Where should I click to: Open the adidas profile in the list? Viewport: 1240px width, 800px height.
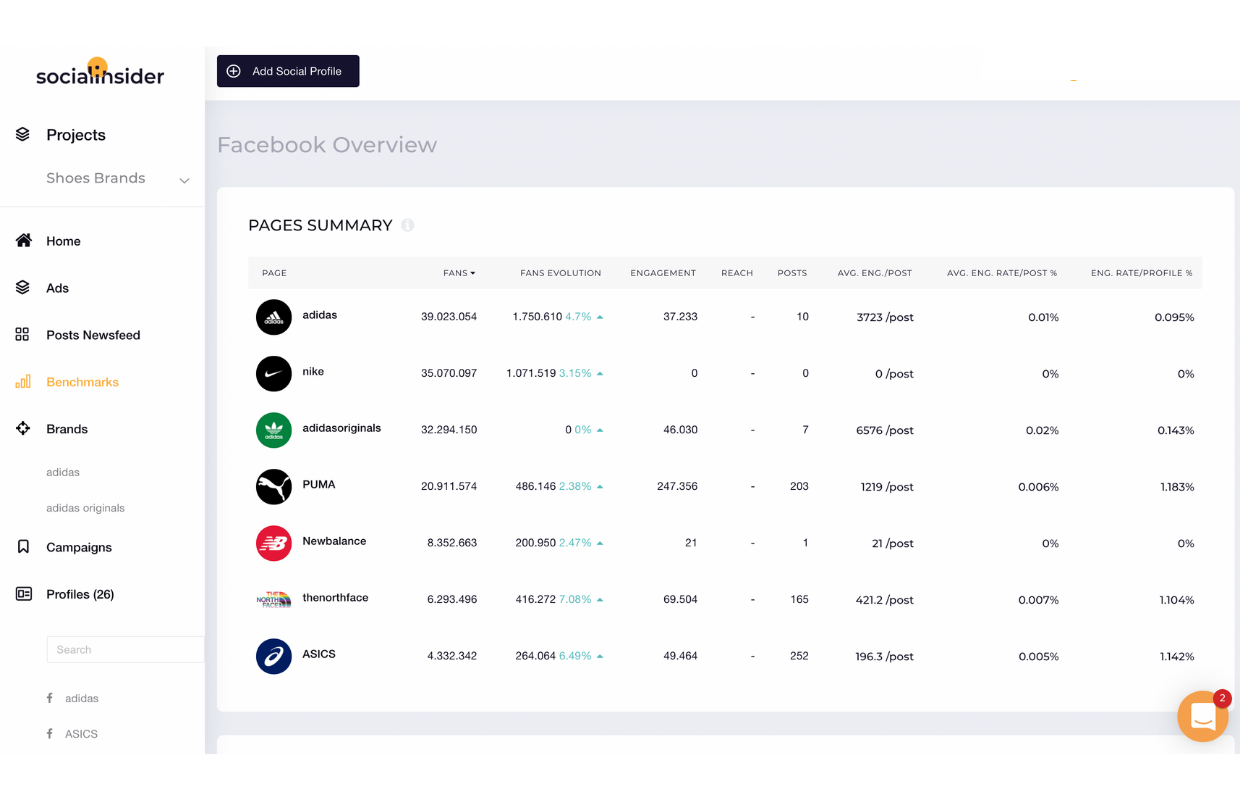click(x=82, y=698)
